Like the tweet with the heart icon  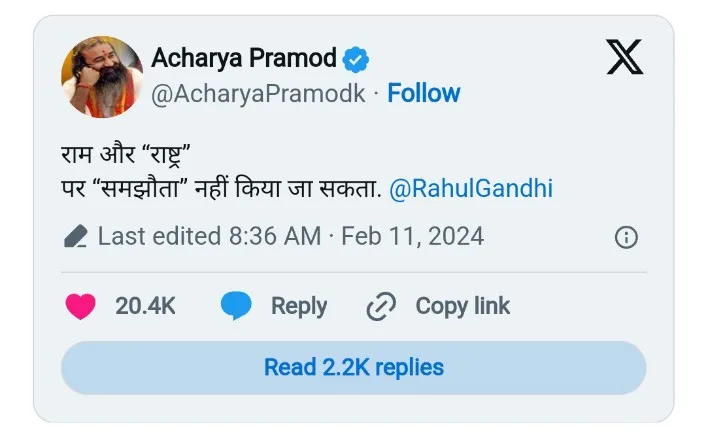click(80, 306)
